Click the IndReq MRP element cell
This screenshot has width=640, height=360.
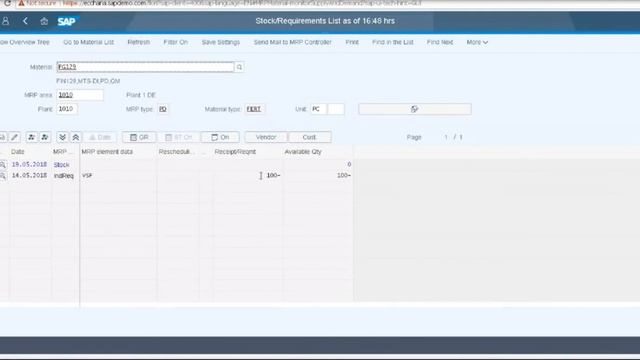coord(64,176)
